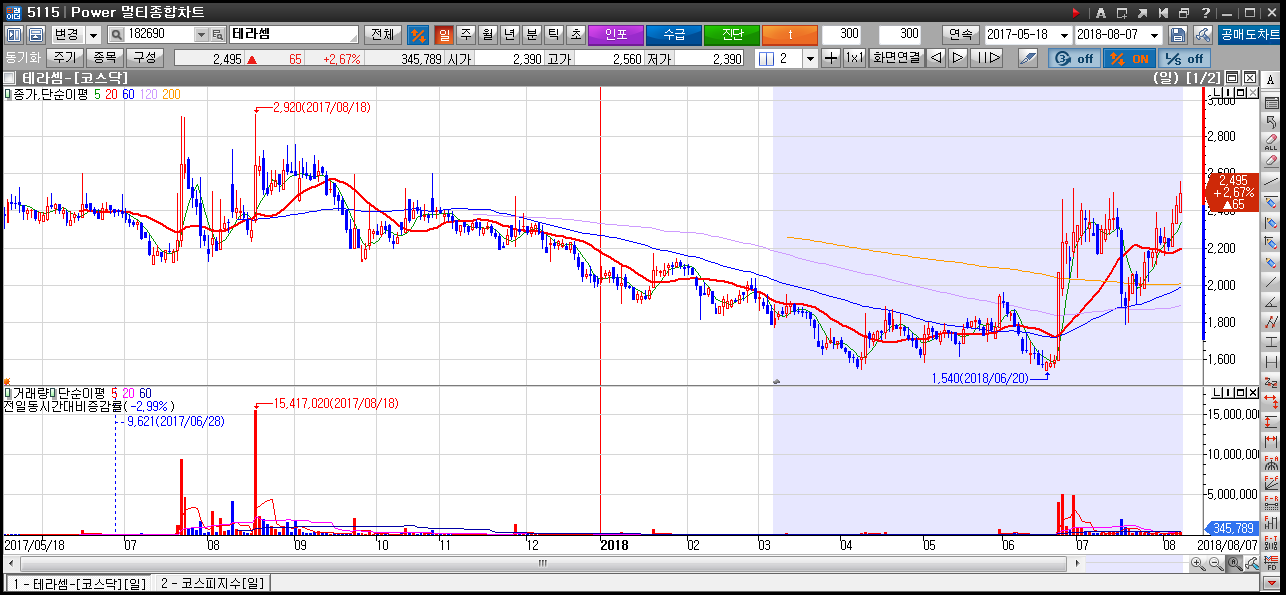The width and height of the screenshot is (1286, 595).
Task: Save chart using the floppy disk icon
Action: (x=1178, y=34)
